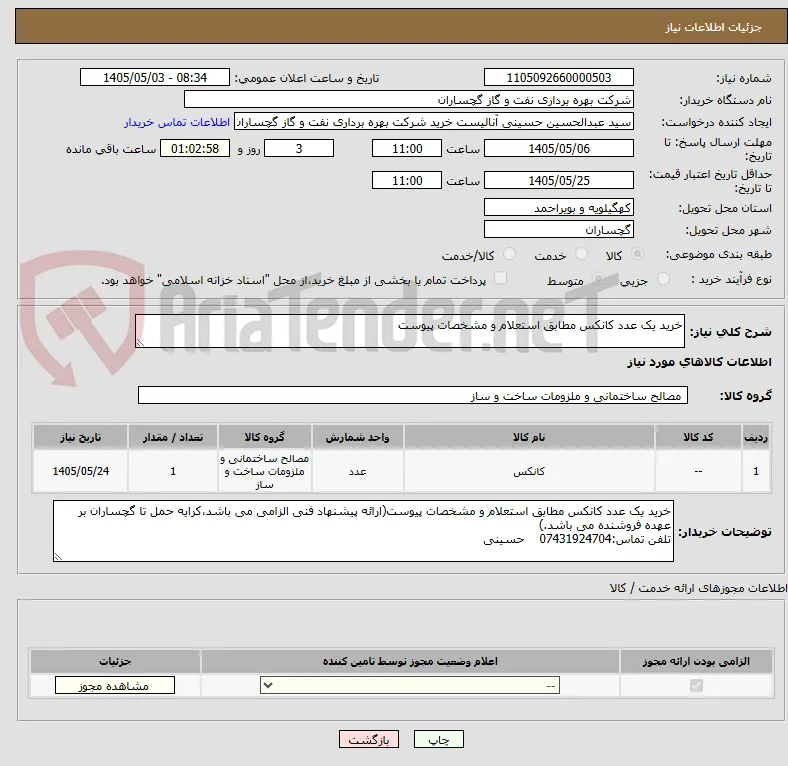Click the مشاهده مجوز button
788x766 pixels.
pos(115,686)
